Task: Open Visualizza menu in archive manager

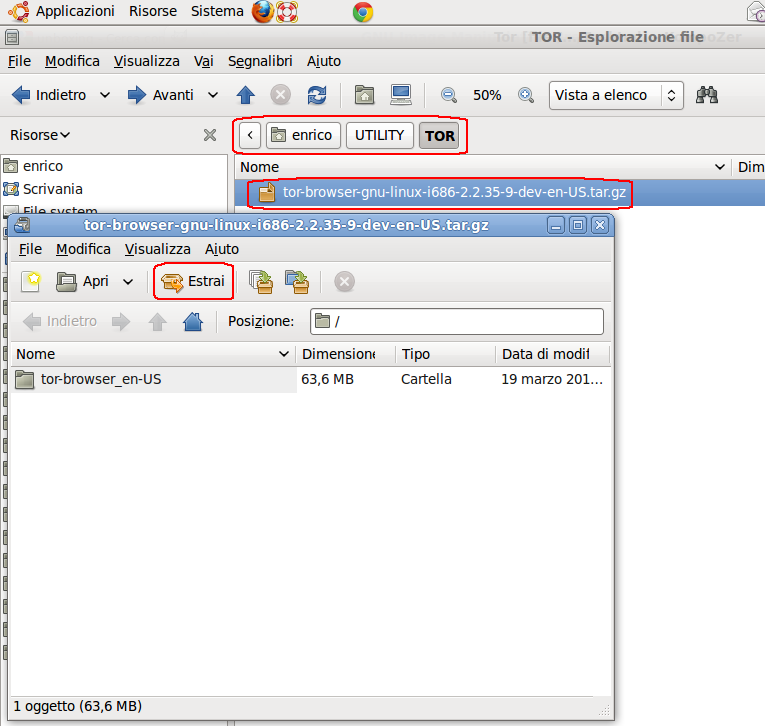Action: click(x=158, y=249)
